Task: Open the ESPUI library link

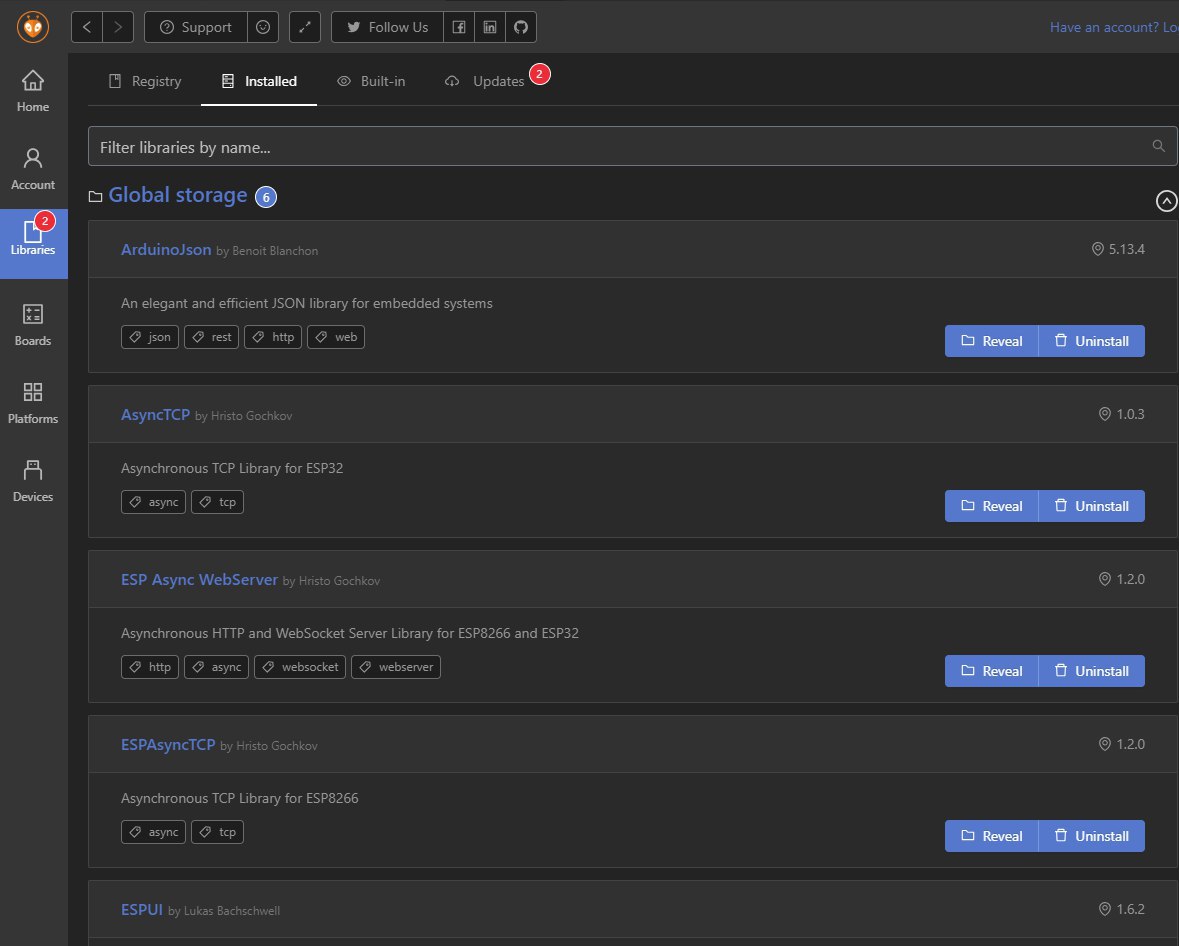Action: (142, 909)
